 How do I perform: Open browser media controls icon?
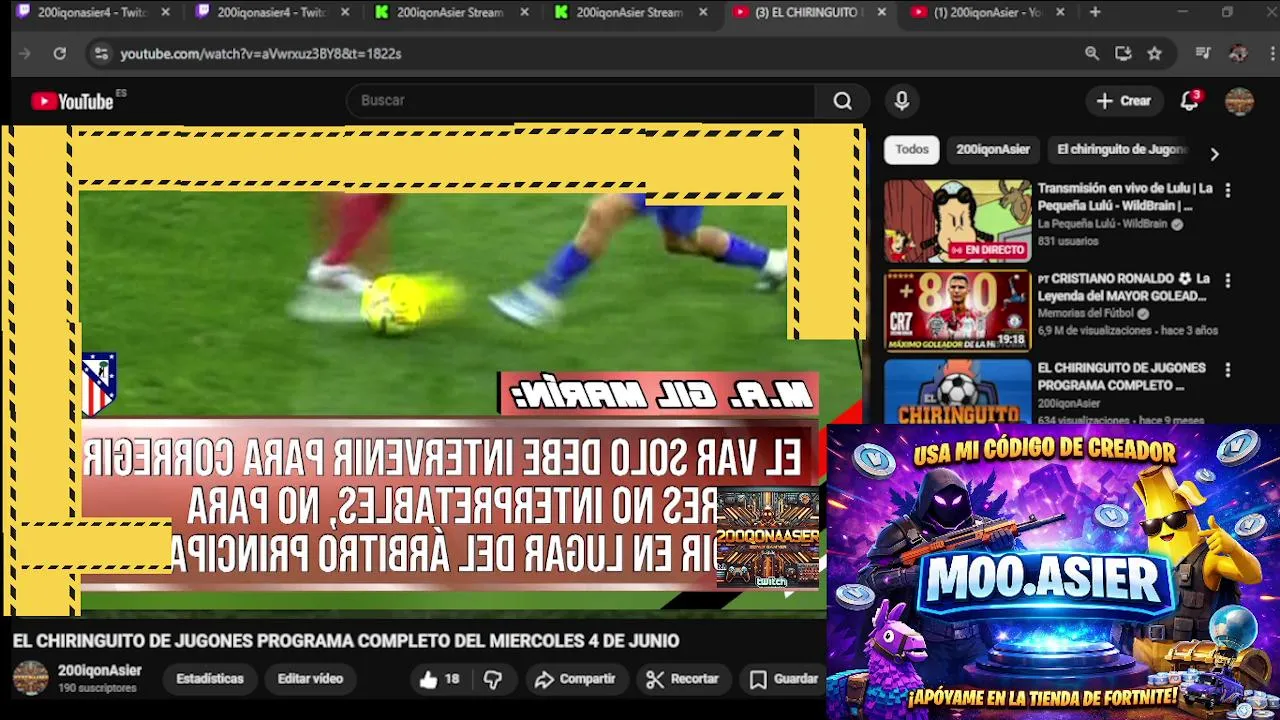point(1203,54)
